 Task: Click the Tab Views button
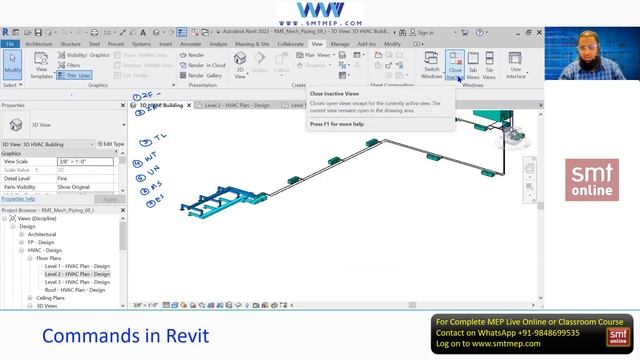[473, 65]
